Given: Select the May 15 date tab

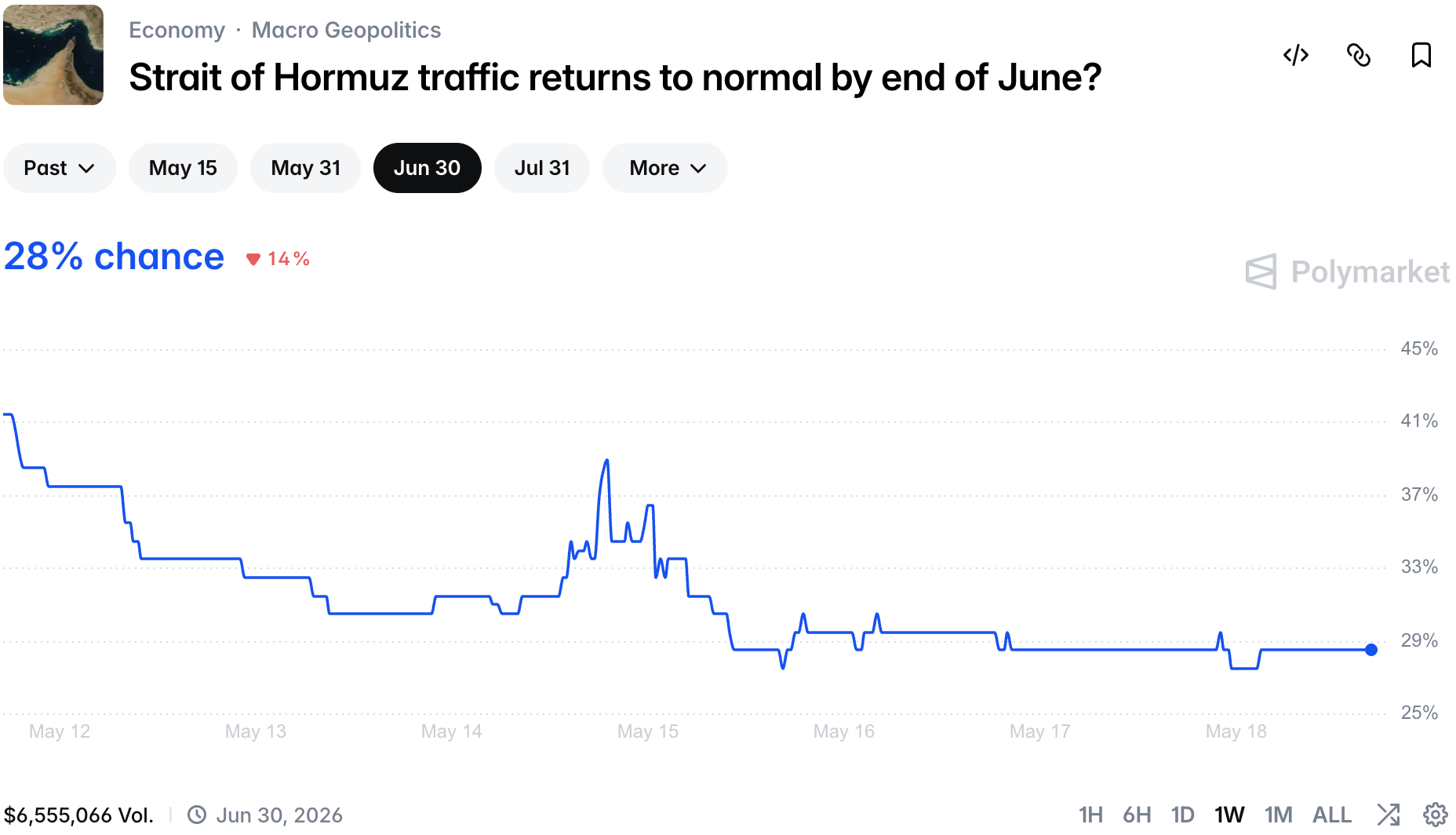Looking at the screenshot, I should click(183, 168).
